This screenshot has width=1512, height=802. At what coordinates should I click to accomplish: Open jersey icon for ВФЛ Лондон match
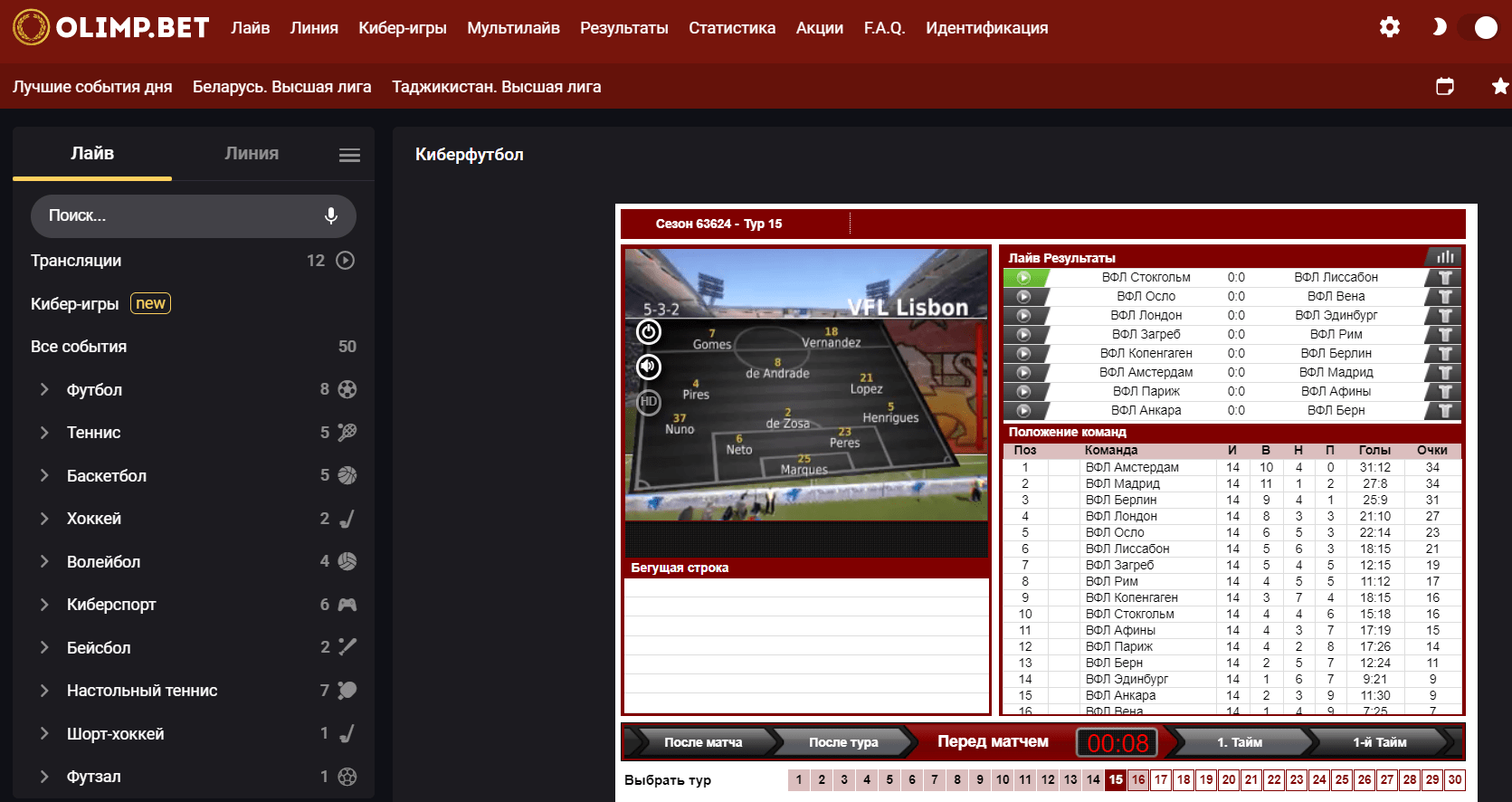(1444, 316)
